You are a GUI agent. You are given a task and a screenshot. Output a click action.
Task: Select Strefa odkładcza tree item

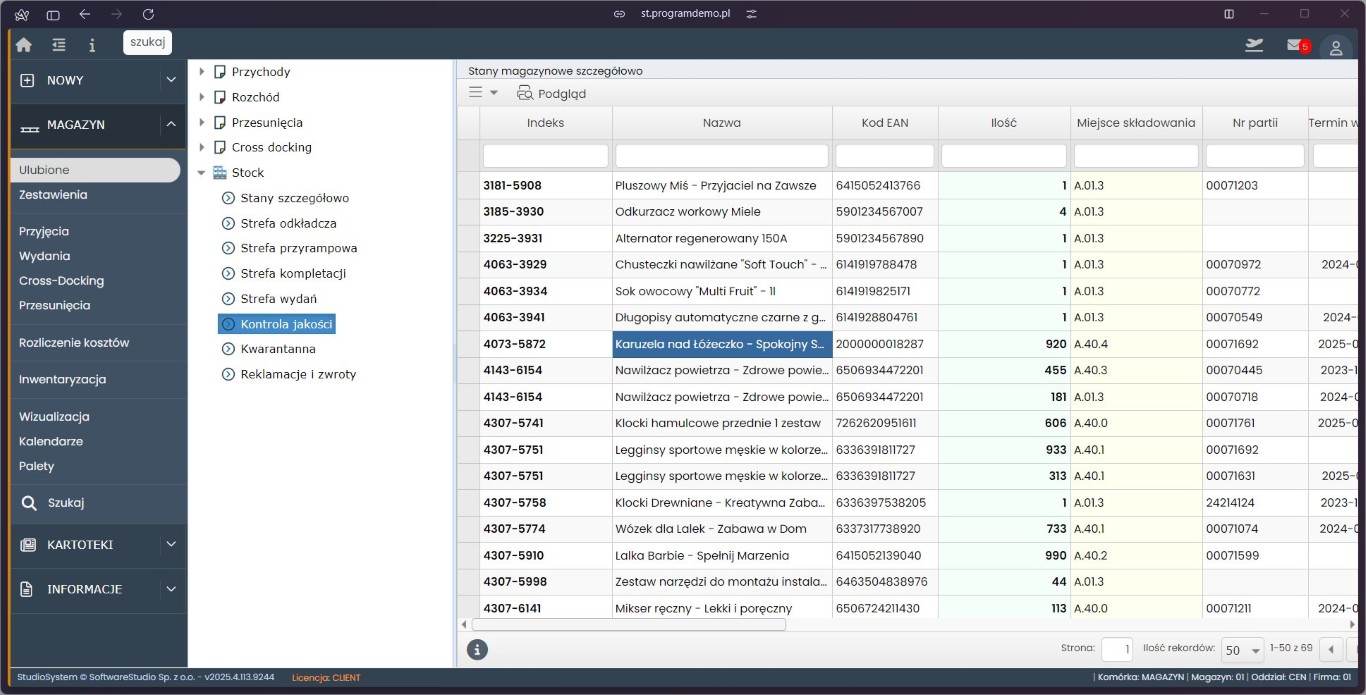click(289, 223)
